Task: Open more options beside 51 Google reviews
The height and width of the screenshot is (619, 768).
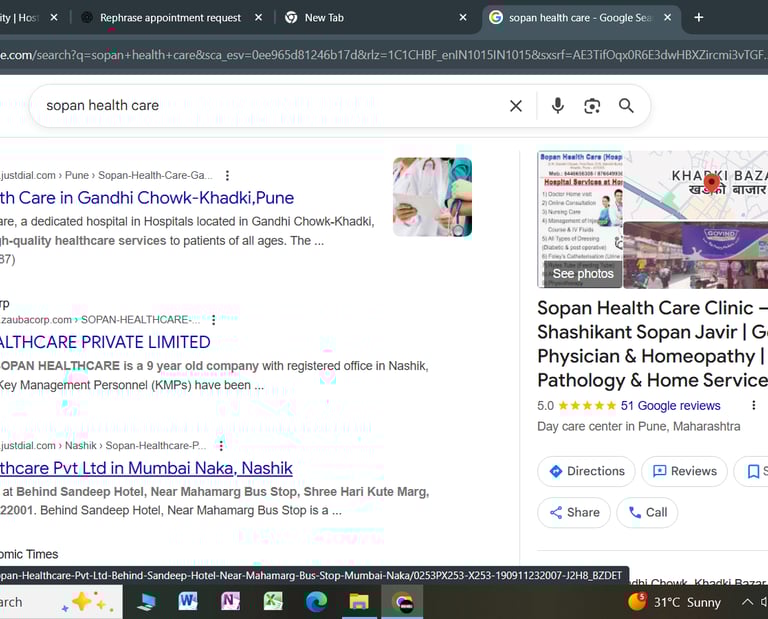Action: coord(753,405)
